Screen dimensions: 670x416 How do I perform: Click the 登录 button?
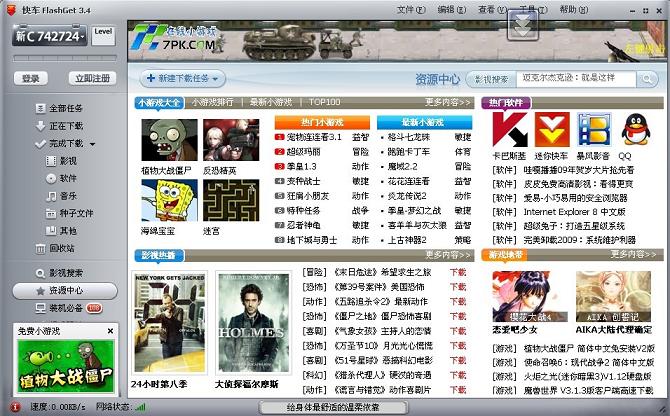tap(31, 79)
